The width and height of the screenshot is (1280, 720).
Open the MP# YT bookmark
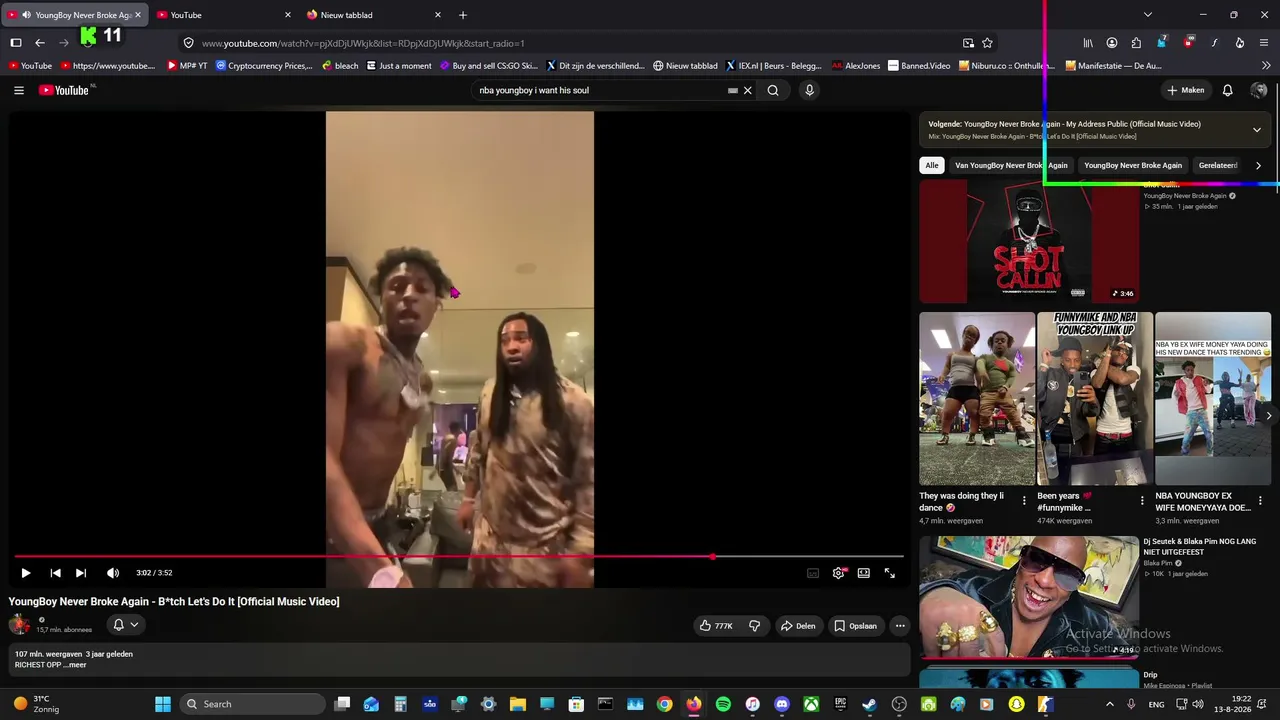pyautogui.click(x=187, y=66)
